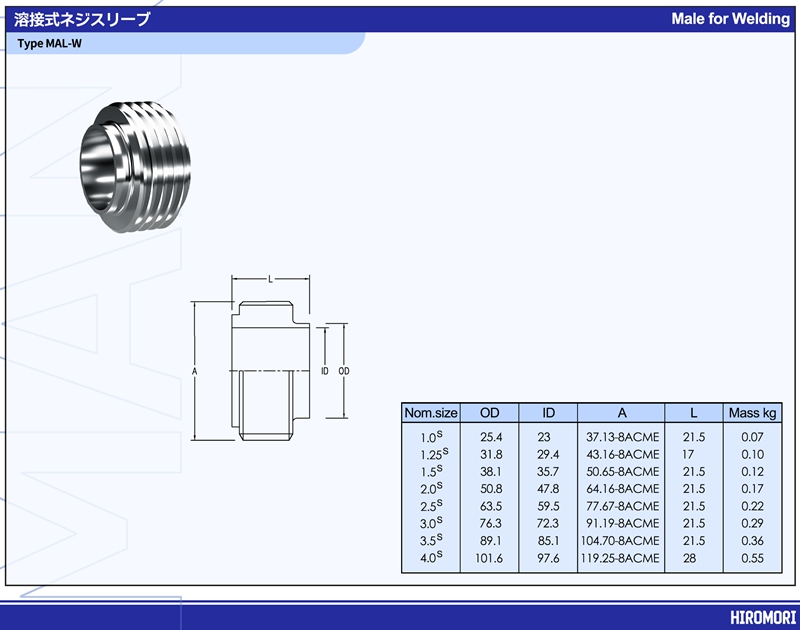
Task: Click the 0.55 mass value cell
Action: click(x=752, y=558)
